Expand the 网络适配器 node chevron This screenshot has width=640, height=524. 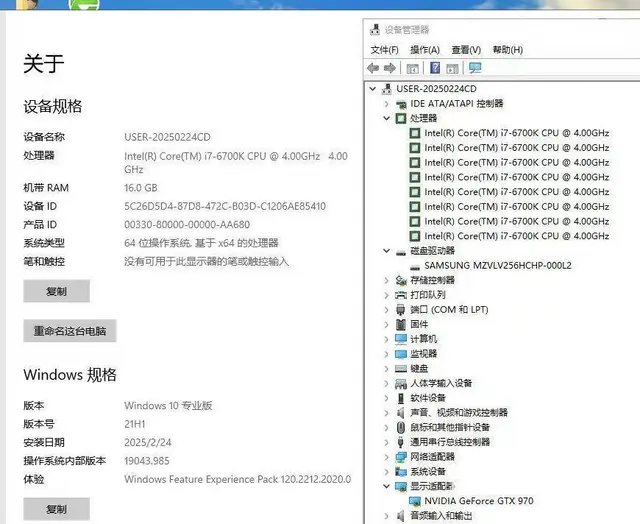pos(386,457)
